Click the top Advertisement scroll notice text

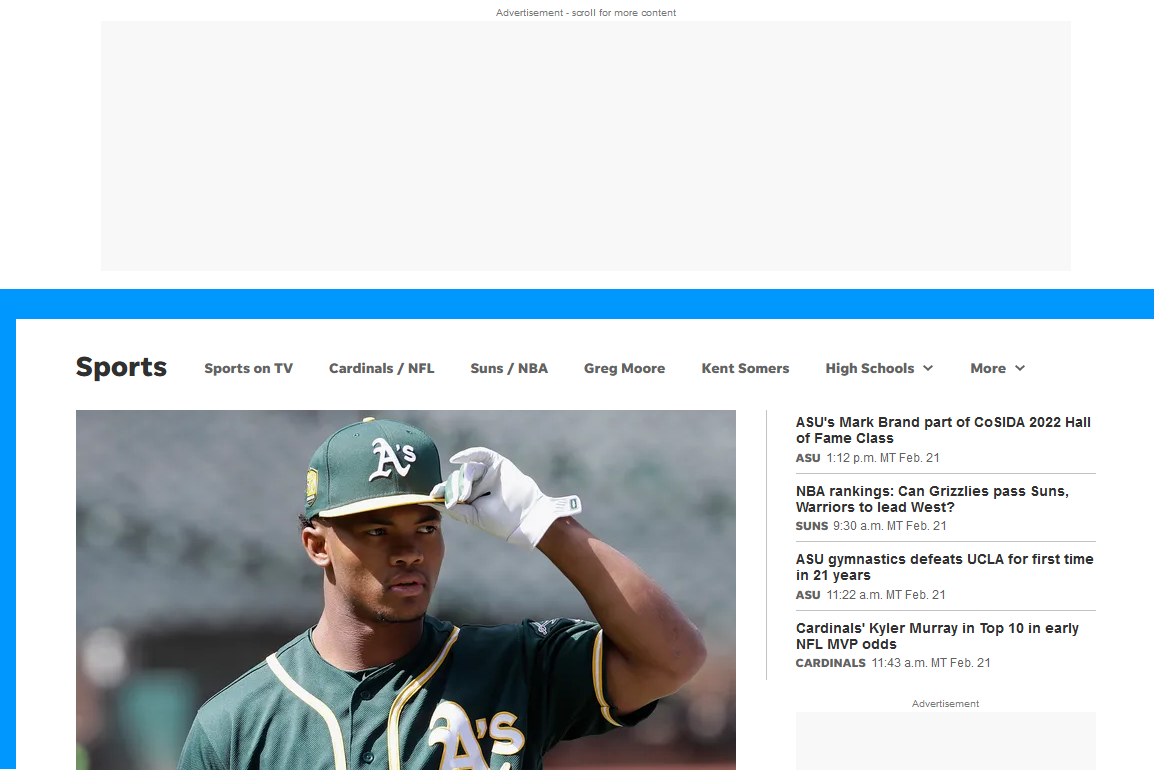click(x=586, y=13)
